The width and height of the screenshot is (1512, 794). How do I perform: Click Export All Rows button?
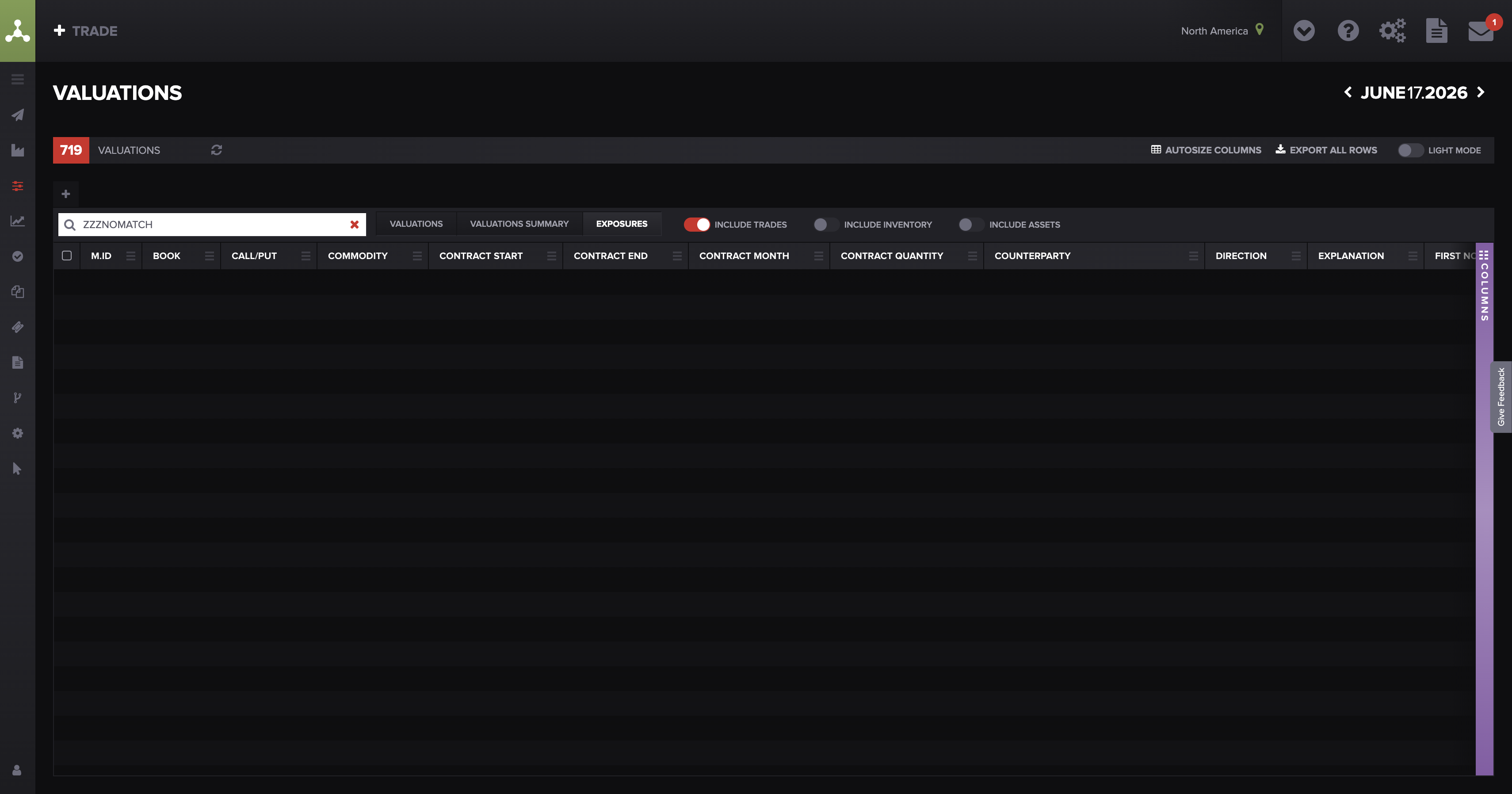point(1326,150)
